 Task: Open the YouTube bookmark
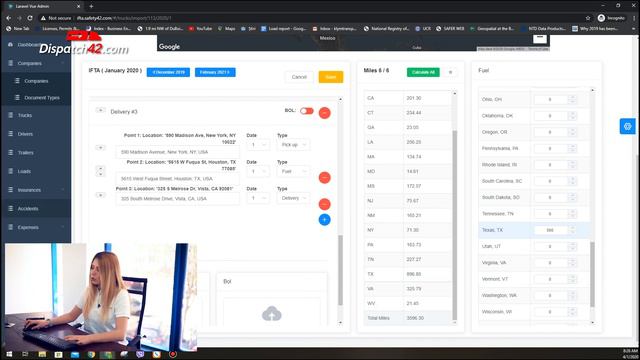pyautogui.click(x=200, y=29)
